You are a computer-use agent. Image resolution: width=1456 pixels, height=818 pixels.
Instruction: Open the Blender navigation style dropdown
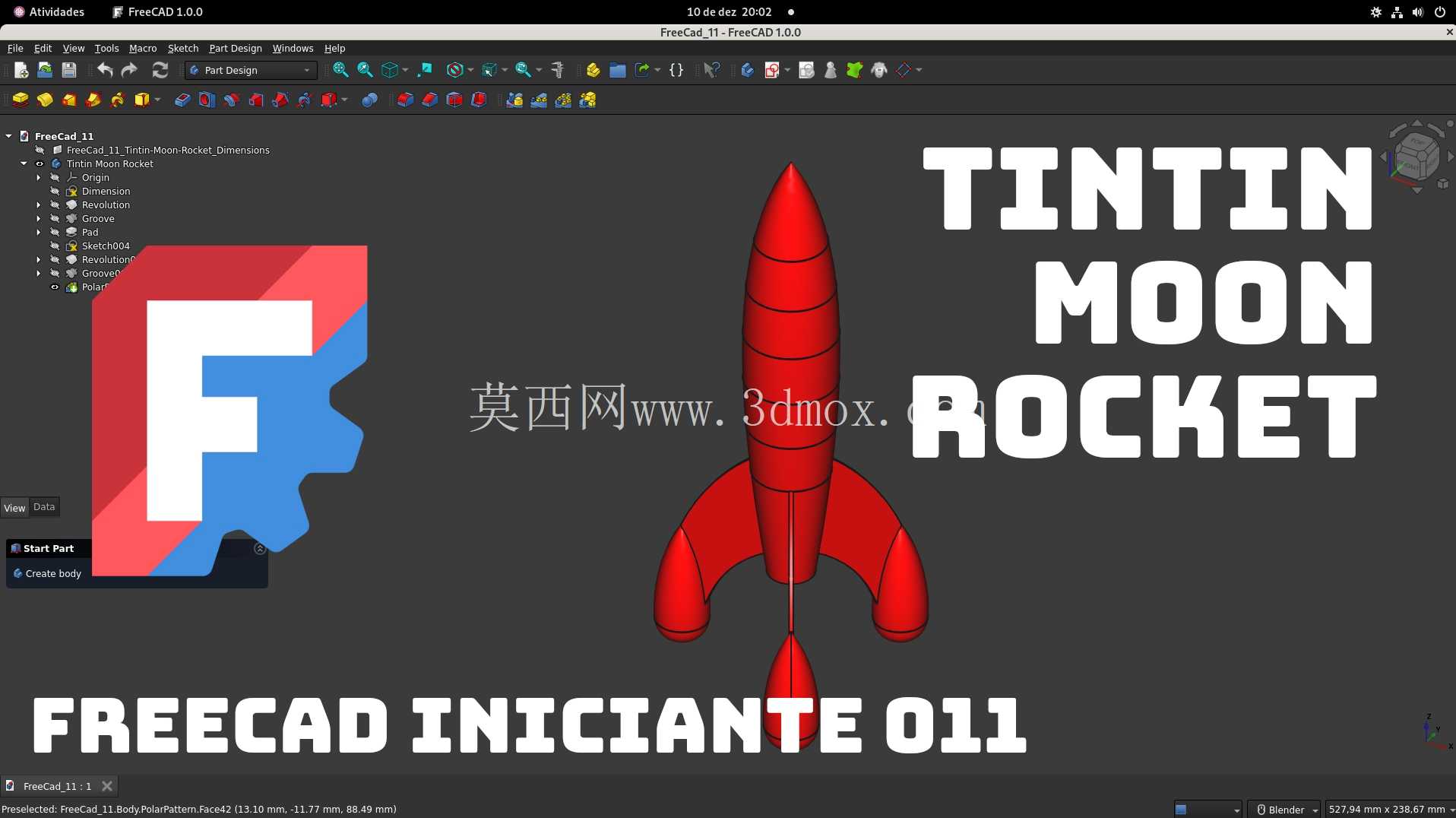coord(1283,810)
